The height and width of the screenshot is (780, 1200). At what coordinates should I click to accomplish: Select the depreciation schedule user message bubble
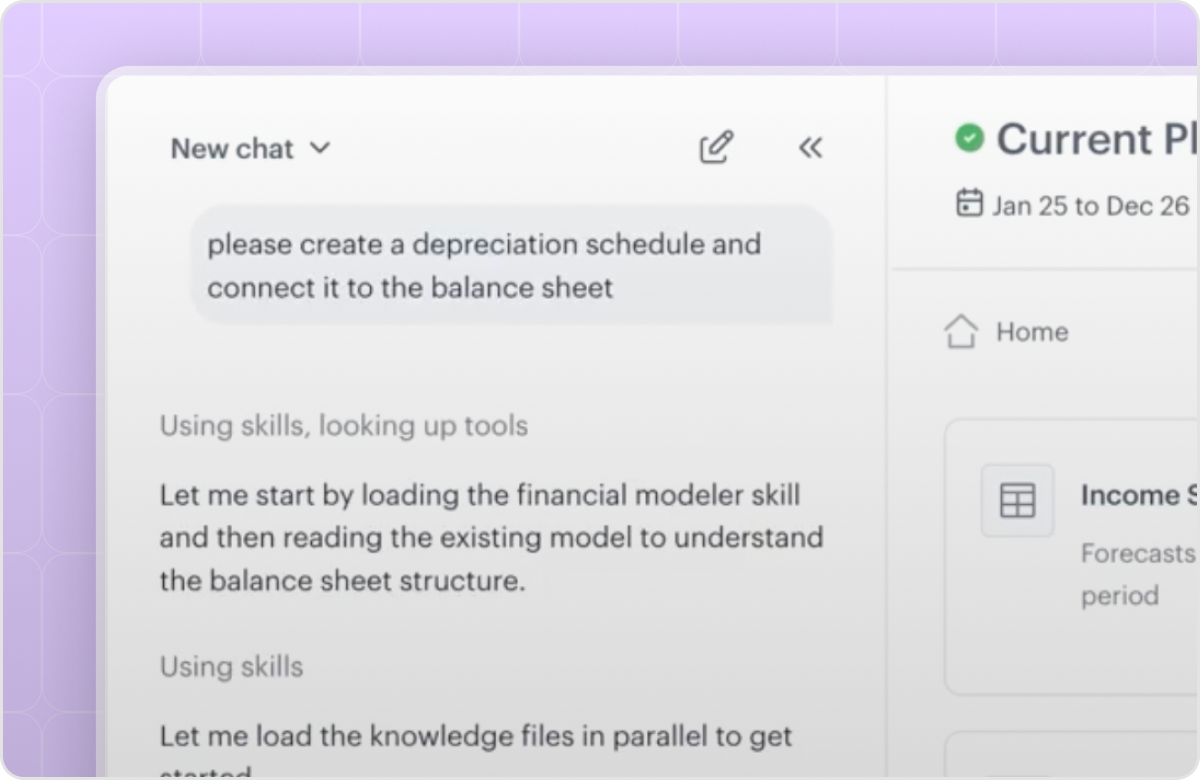[511, 265]
